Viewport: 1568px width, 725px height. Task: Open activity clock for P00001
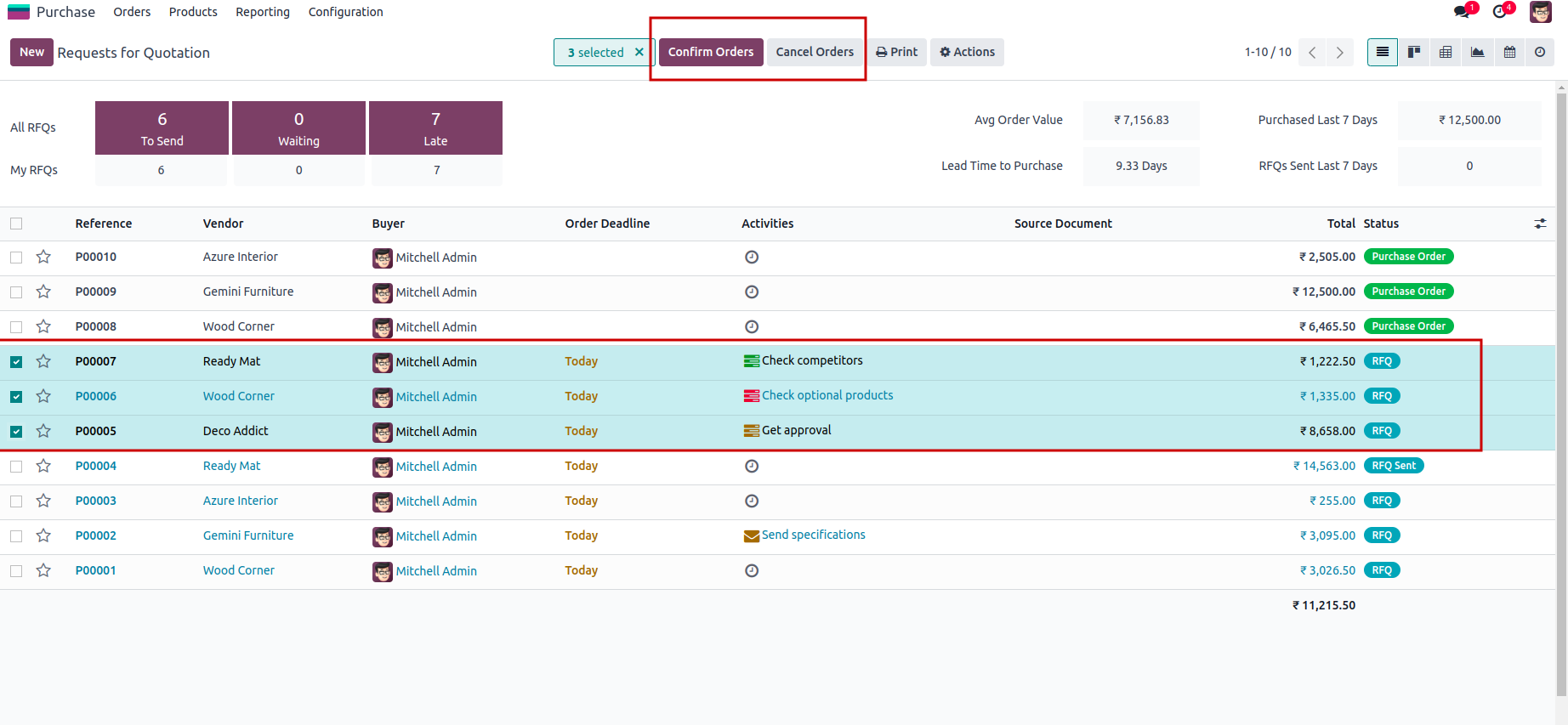[752, 570]
